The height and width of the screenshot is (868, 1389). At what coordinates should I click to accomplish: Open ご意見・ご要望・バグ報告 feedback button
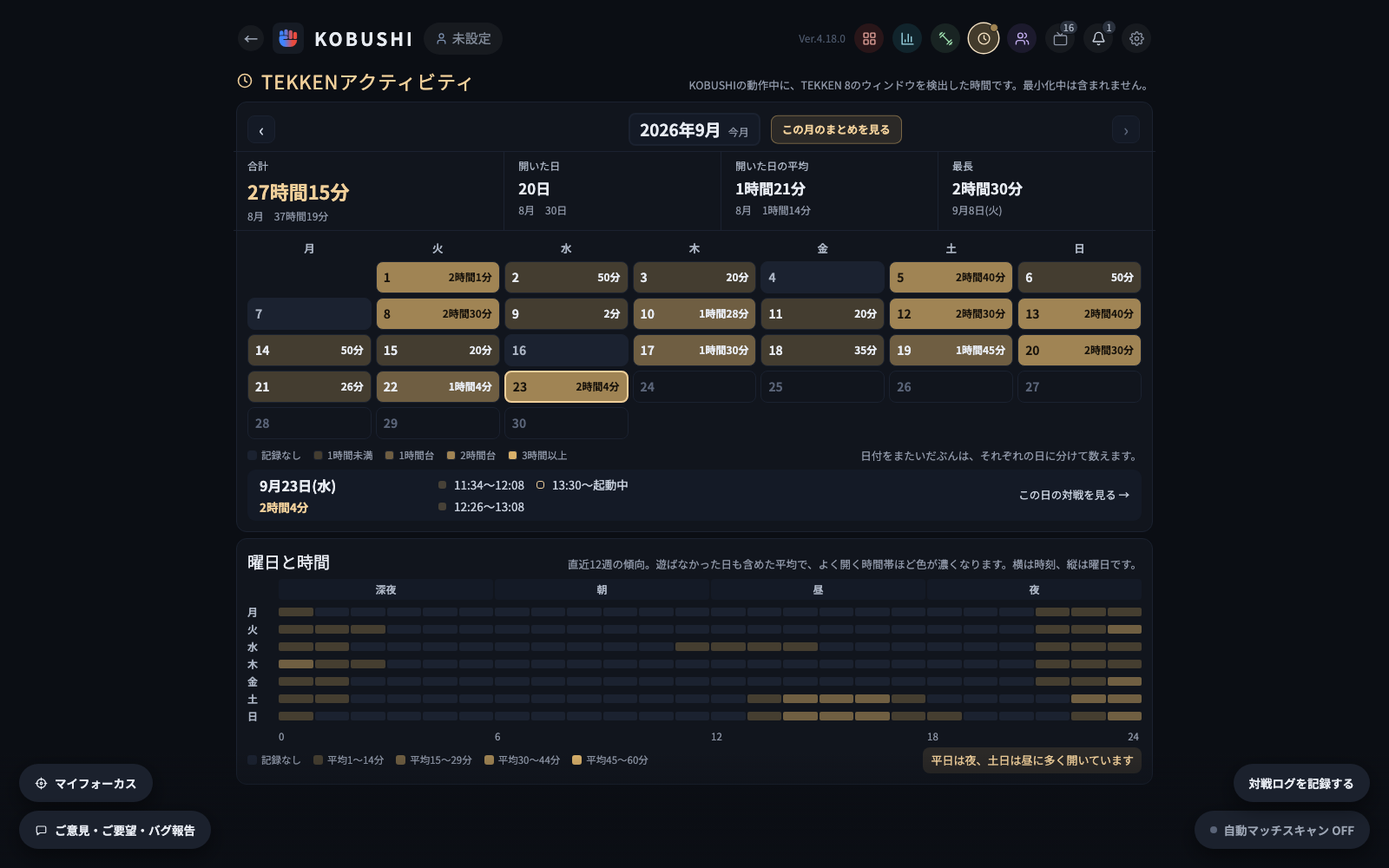(115, 831)
